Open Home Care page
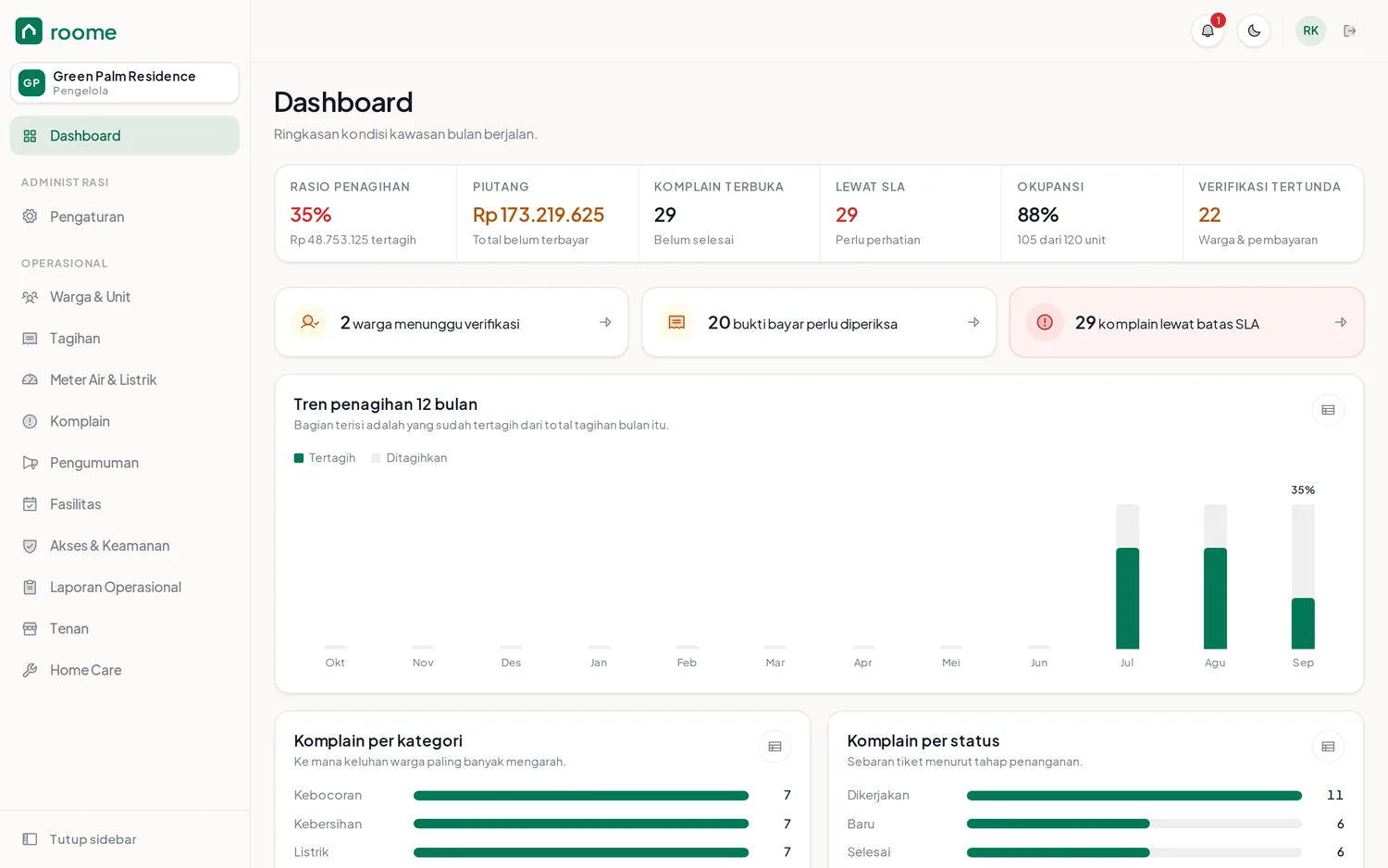This screenshot has width=1388, height=868. [125, 670]
